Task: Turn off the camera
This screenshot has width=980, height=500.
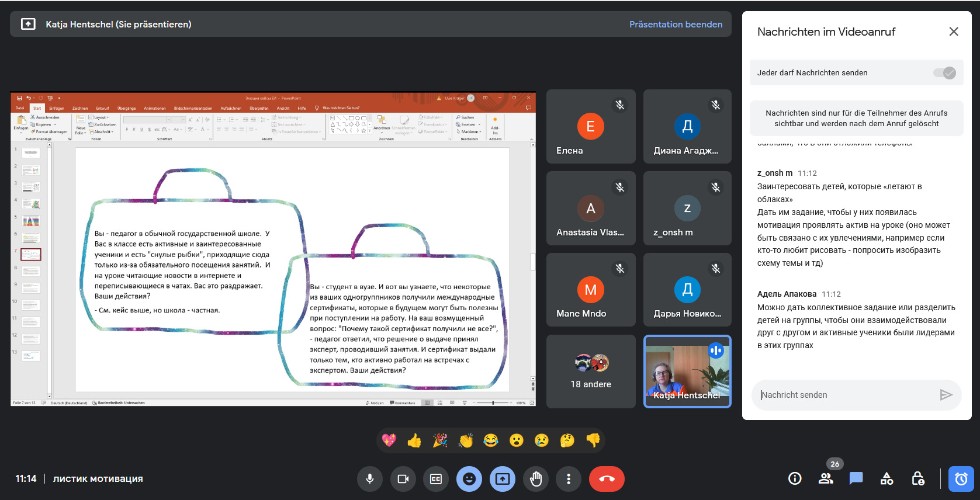Action: click(402, 479)
